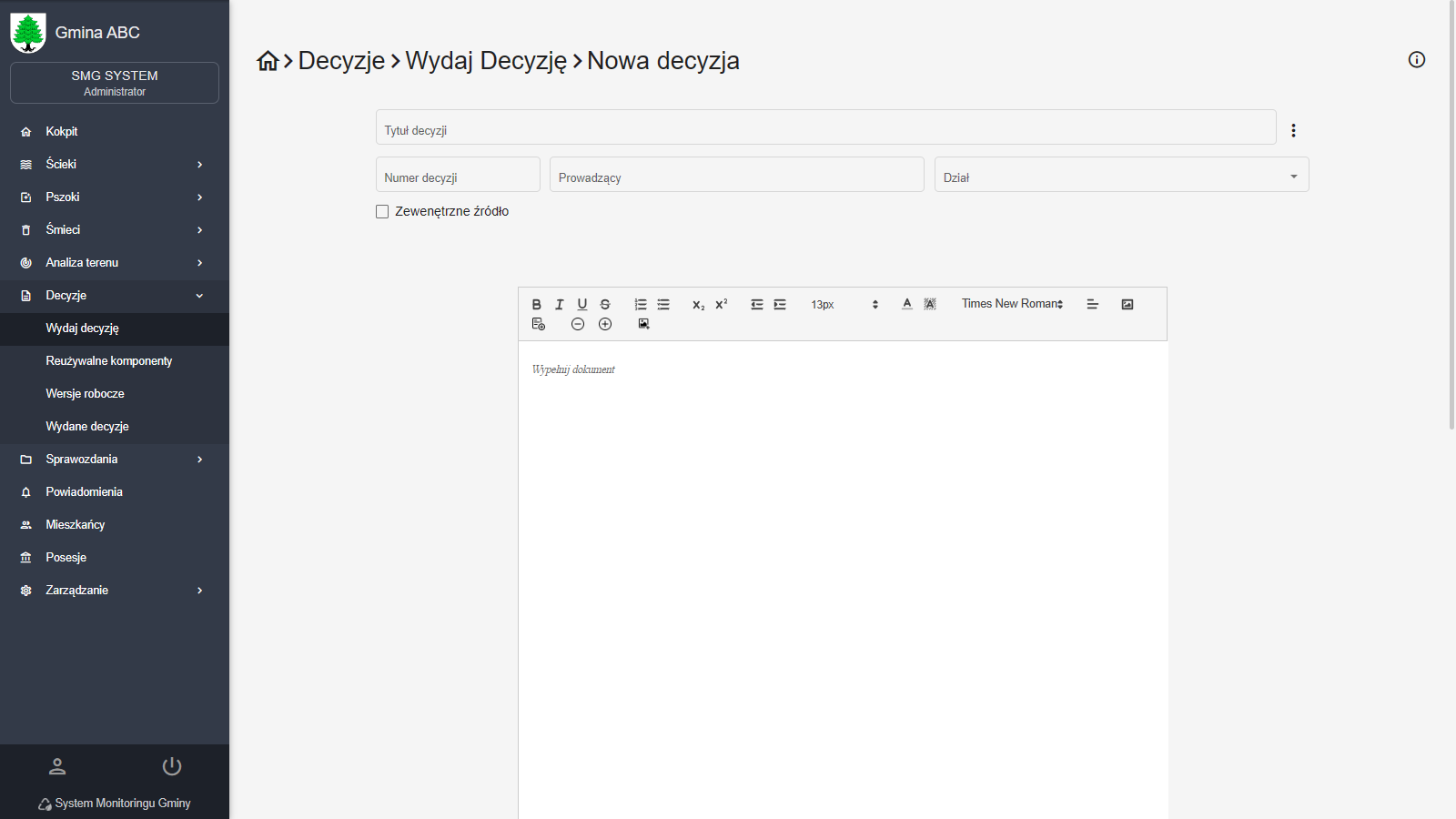
Task: Apply superscript formatting
Action: point(722,305)
